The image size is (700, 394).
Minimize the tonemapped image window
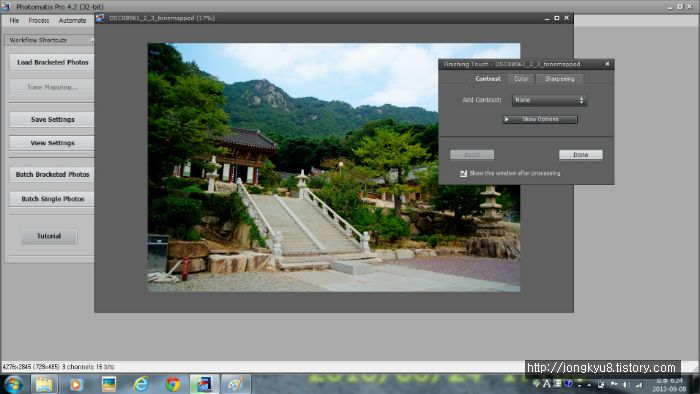pyautogui.click(x=547, y=18)
